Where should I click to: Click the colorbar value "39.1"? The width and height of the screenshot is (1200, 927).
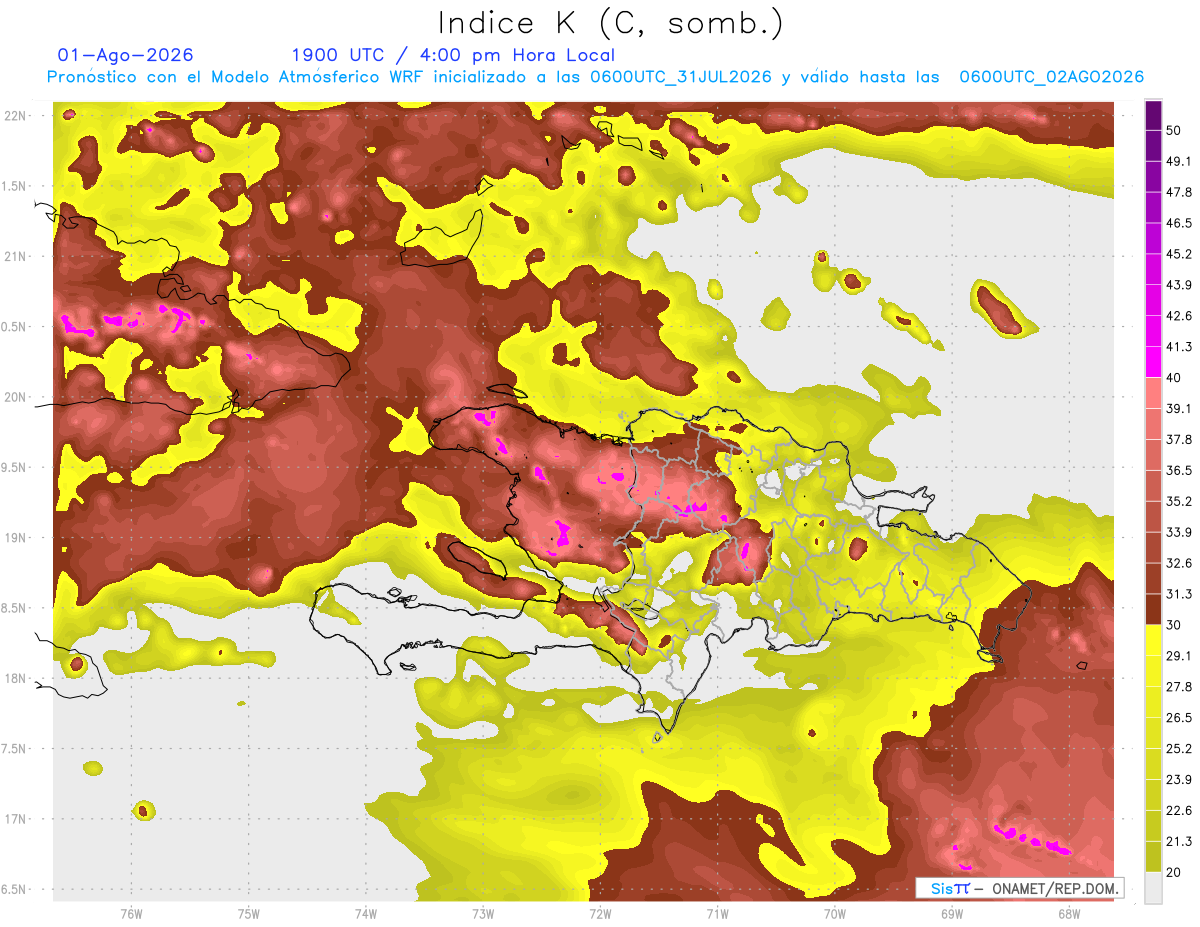tap(1178, 408)
